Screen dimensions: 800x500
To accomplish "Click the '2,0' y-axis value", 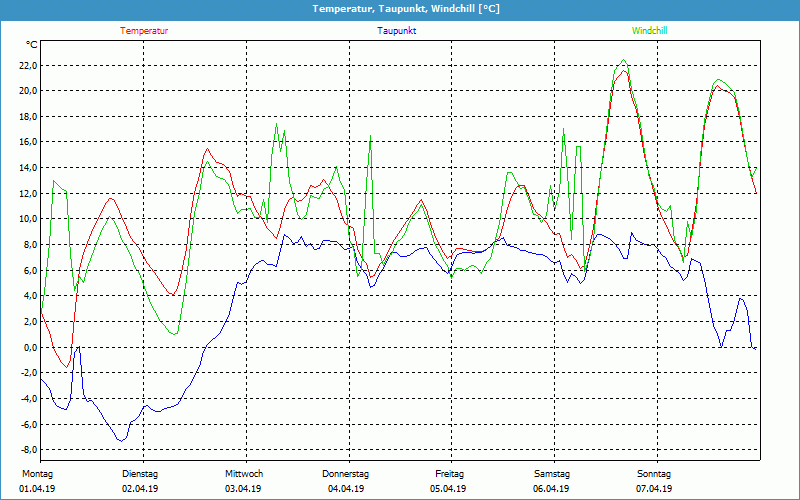I will point(30,321).
